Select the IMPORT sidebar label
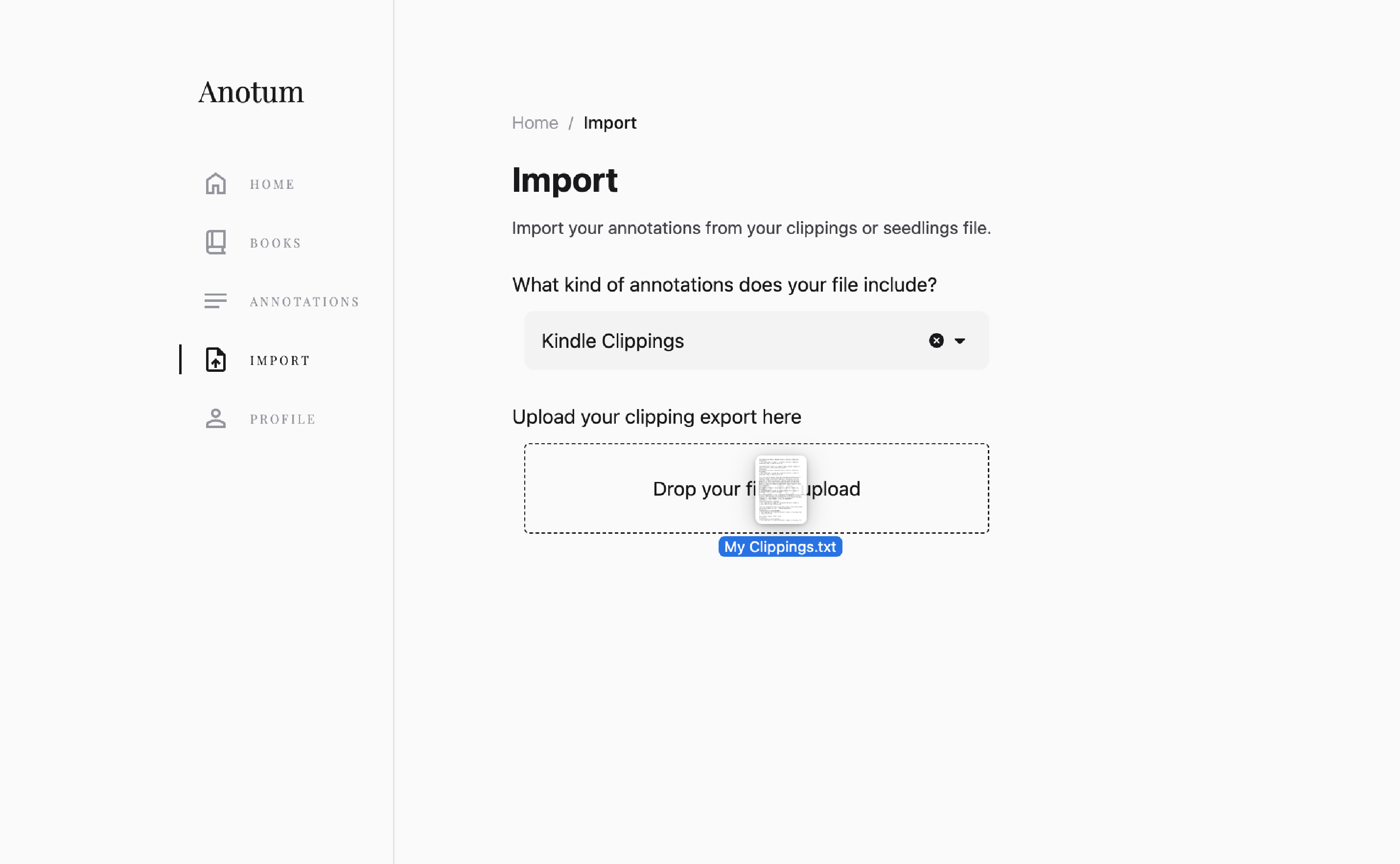 [280, 361]
